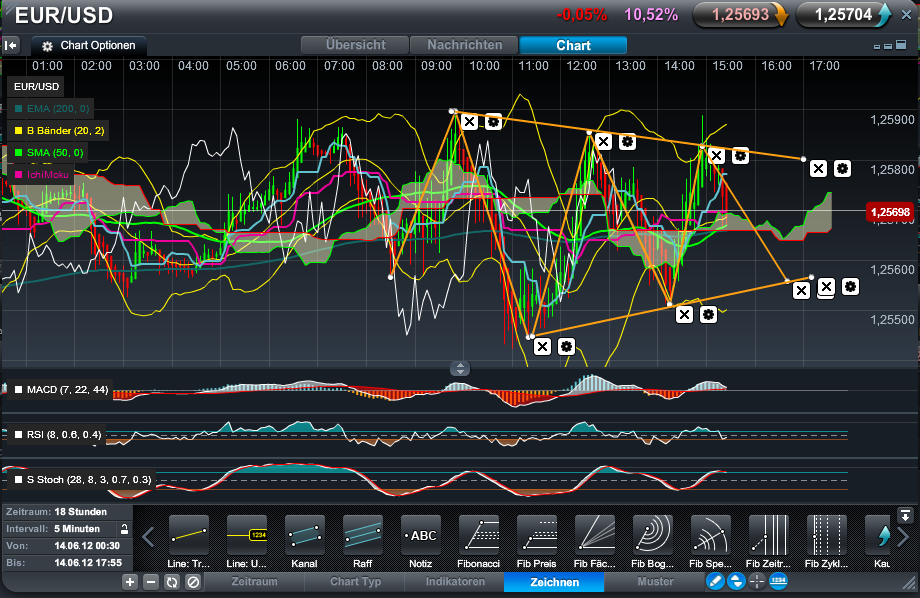Viewport: 920px width, 598px height.
Task: Expand indicator pane with up-down splitter handle
Action: [x=460, y=369]
